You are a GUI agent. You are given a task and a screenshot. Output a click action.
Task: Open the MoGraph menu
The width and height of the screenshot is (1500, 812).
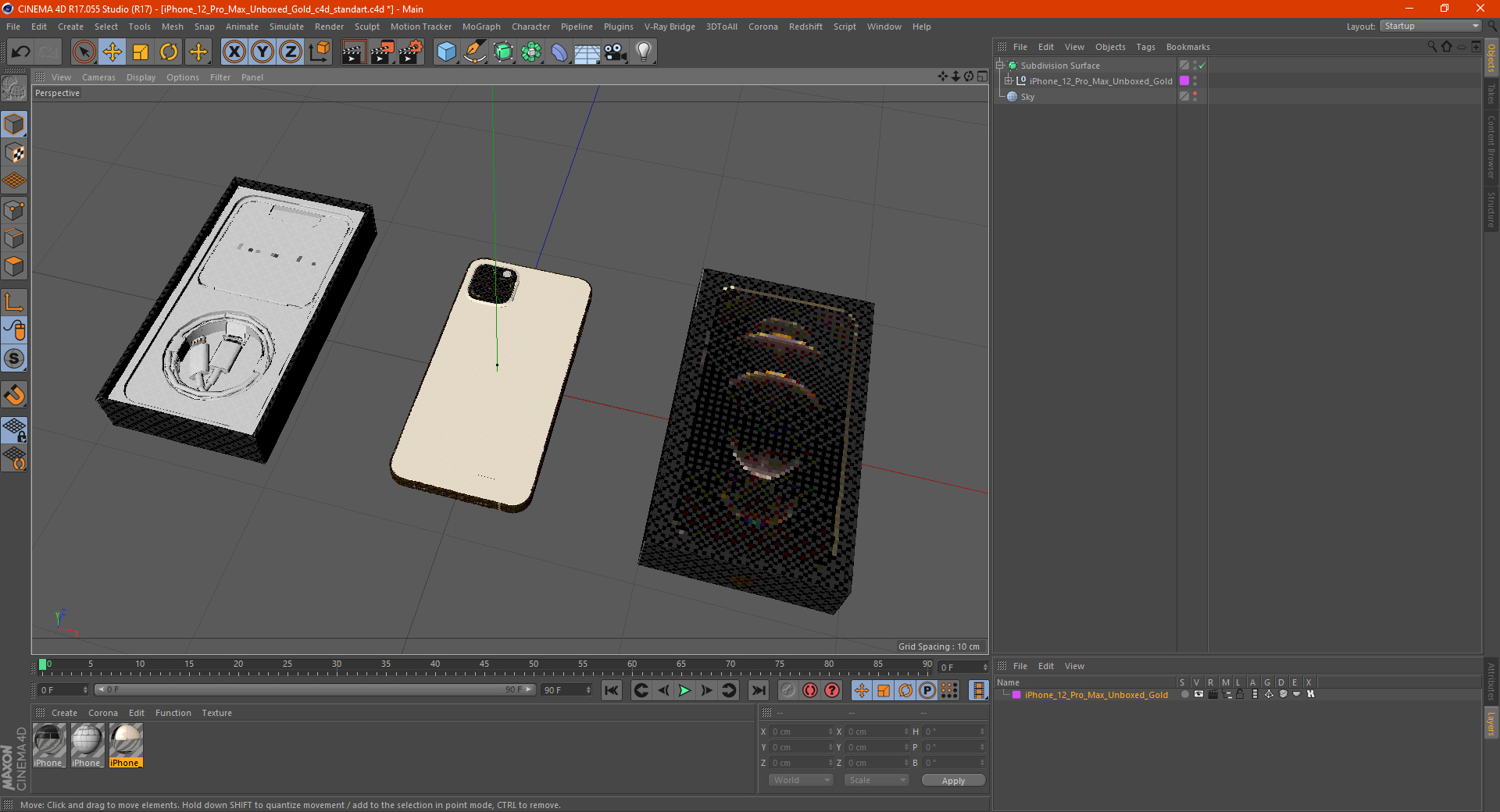click(x=481, y=27)
